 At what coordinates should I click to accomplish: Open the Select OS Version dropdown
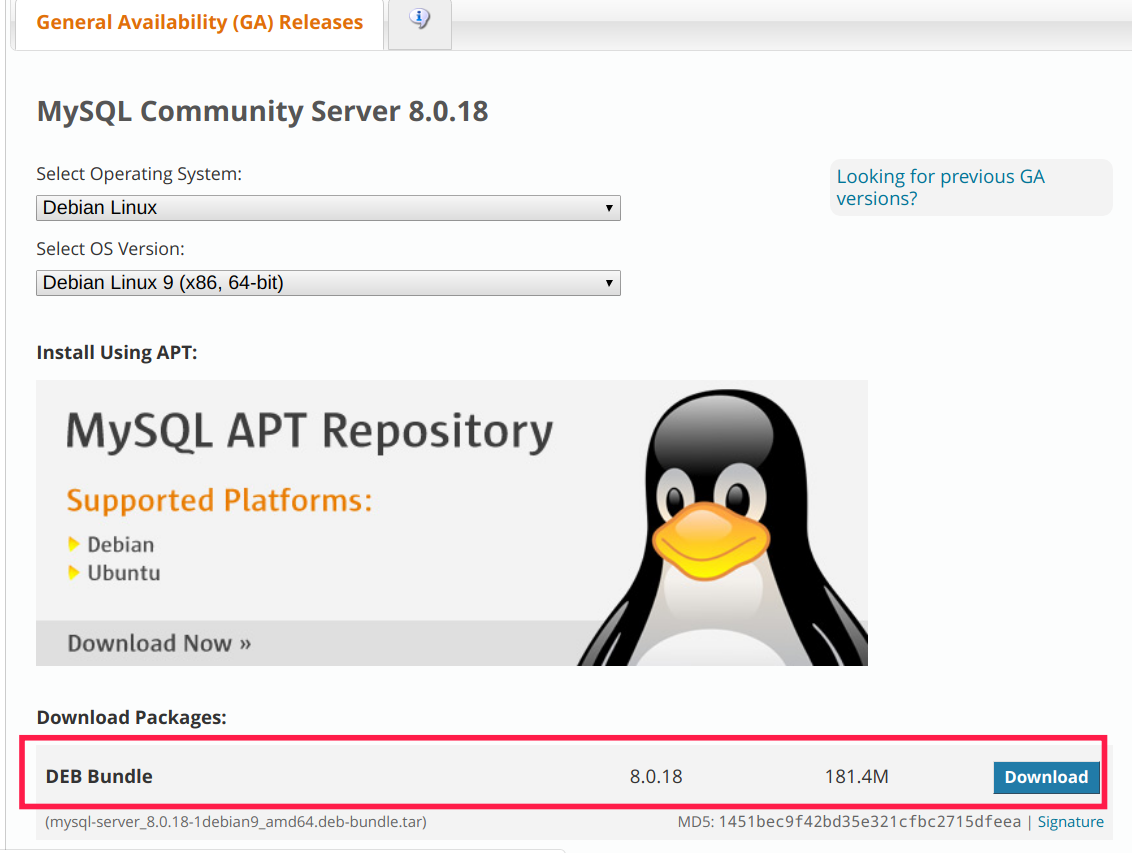pyautogui.click(x=328, y=283)
